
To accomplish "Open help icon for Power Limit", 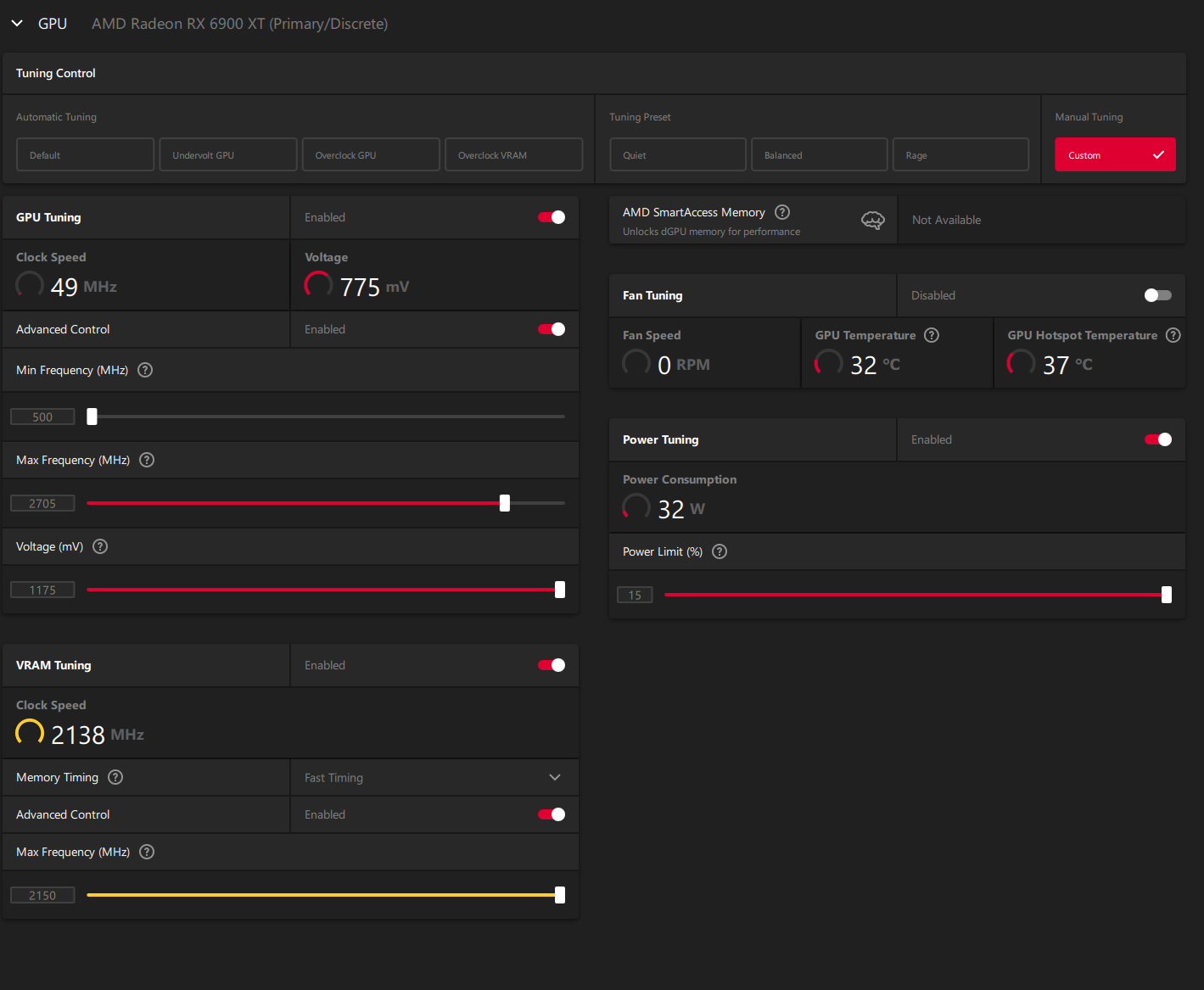I will click(720, 551).
